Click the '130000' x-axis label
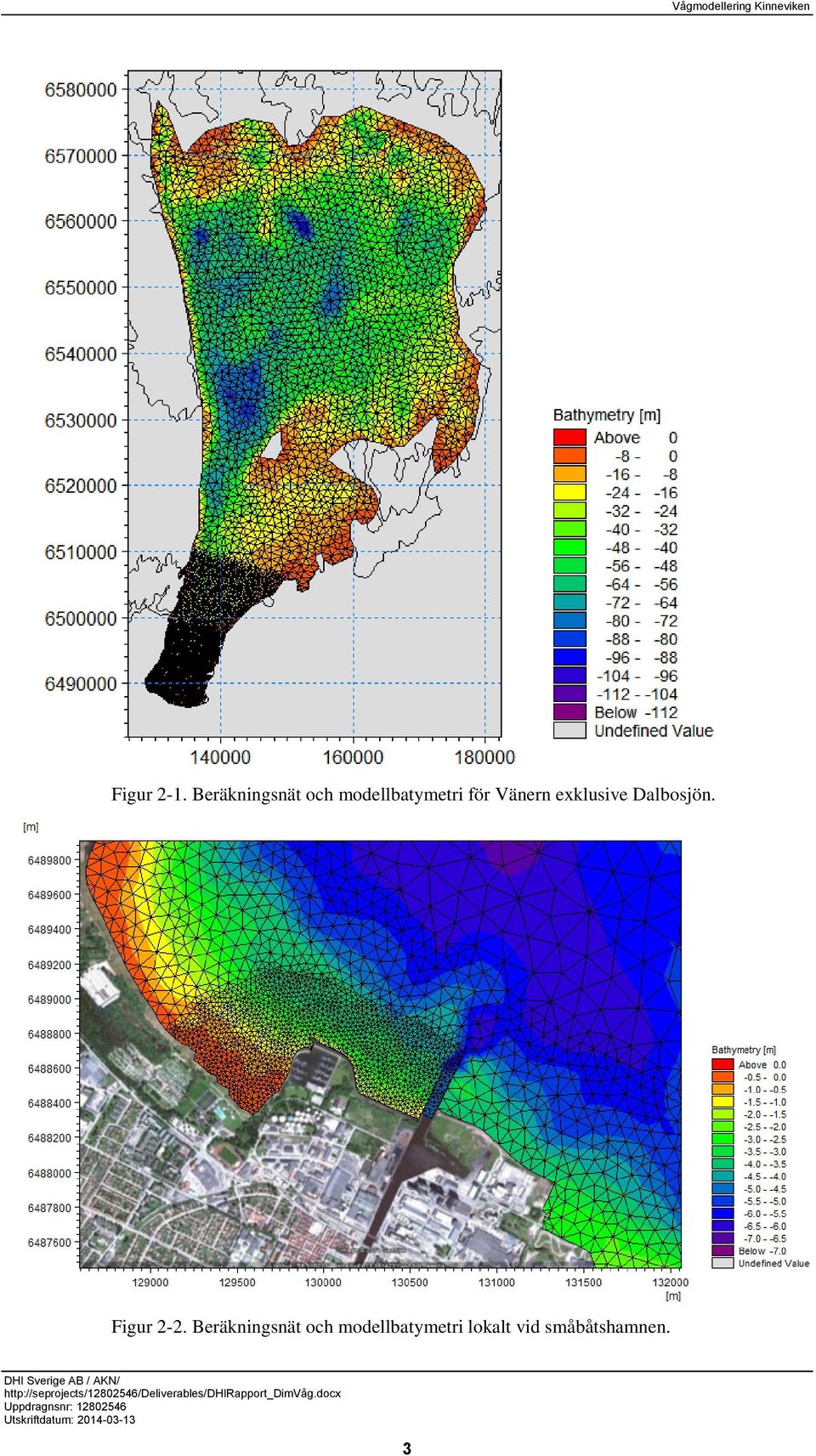Image resolution: width=816 pixels, height=1456 pixels. (x=323, y=1283)
